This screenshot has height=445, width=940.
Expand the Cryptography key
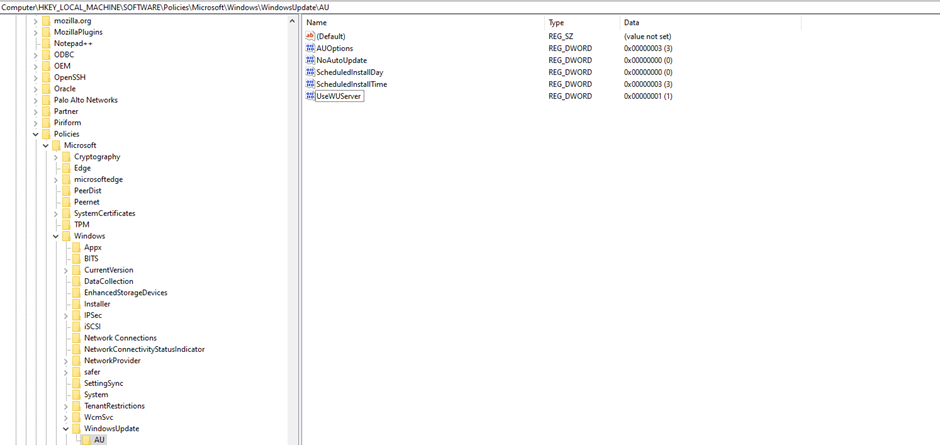coord(56,157)
